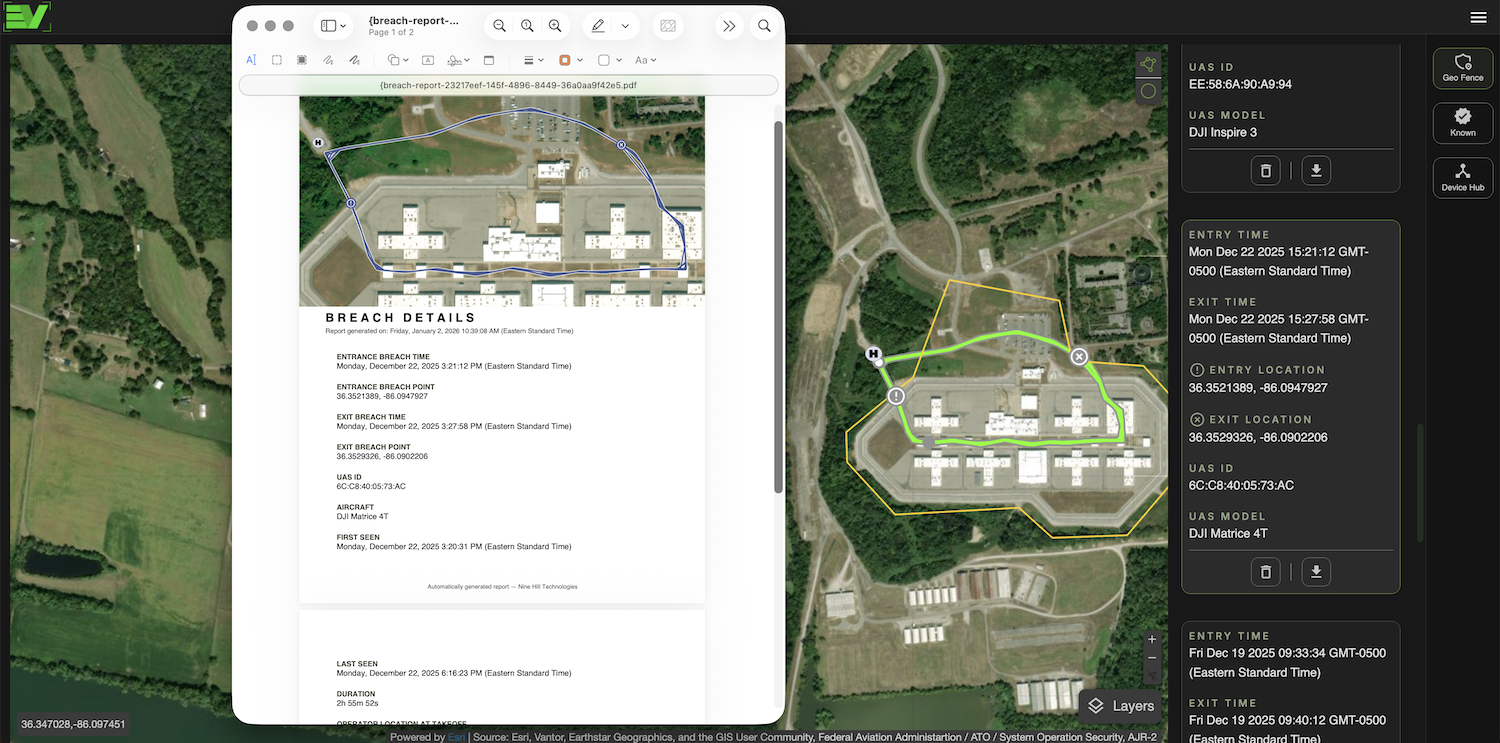The image size is (1500, 743).
Task: Switch to the Device Hub section
Action: point(1462,177)
